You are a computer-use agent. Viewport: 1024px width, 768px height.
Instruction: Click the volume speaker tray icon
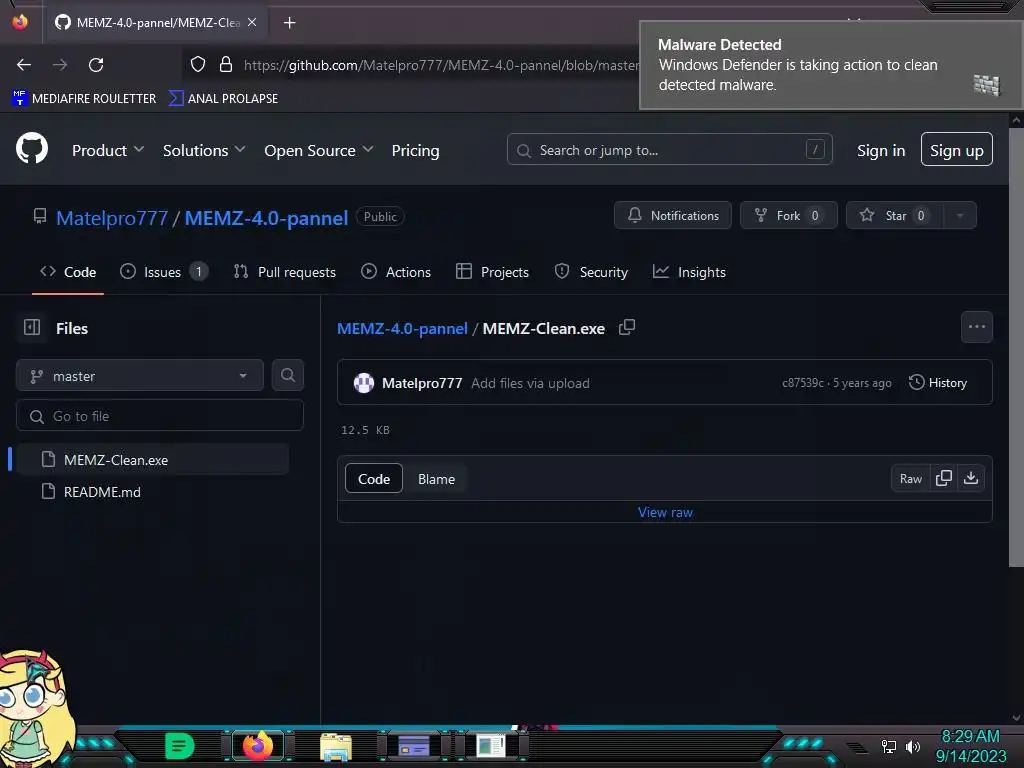click(913, 746)
